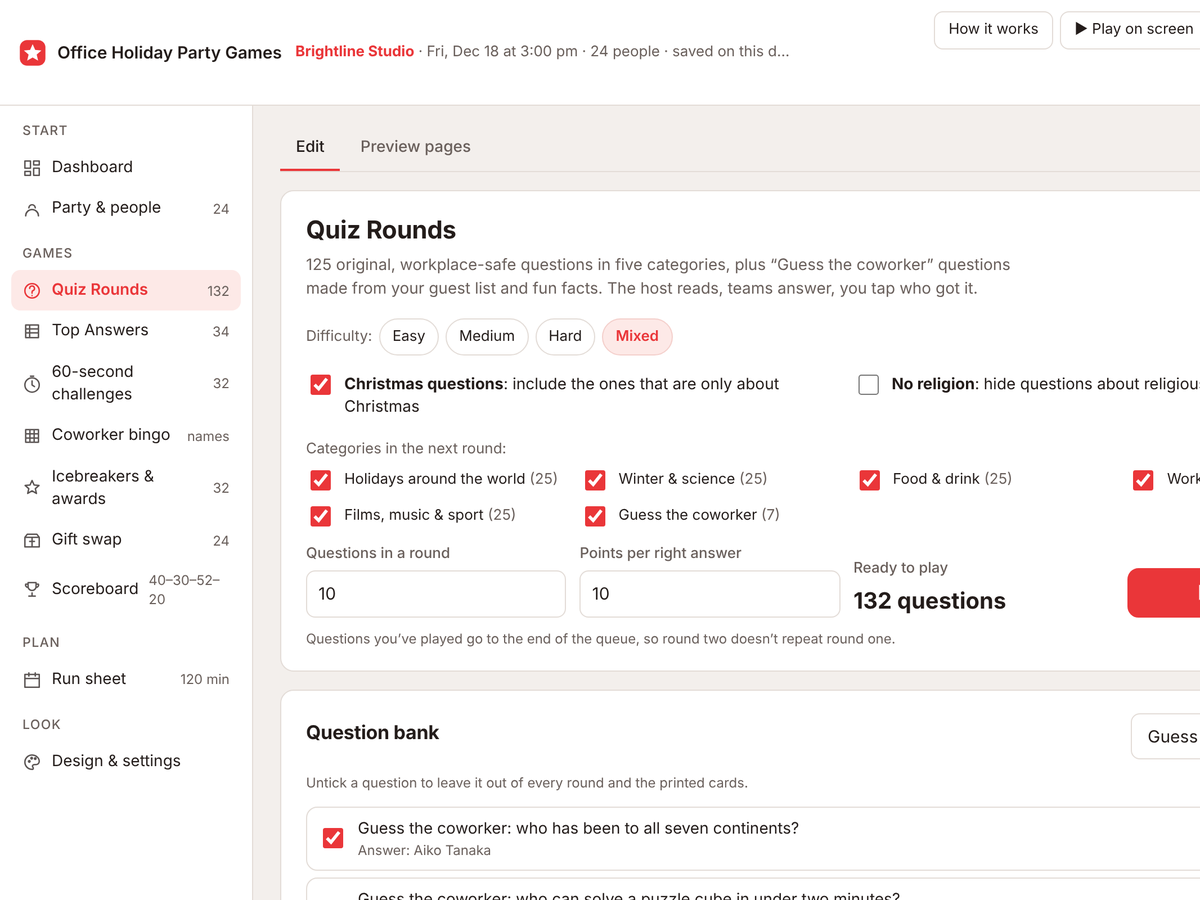
Task: Click the Play on screen button
Action: pyautogui.click(x=1130, y=30)
